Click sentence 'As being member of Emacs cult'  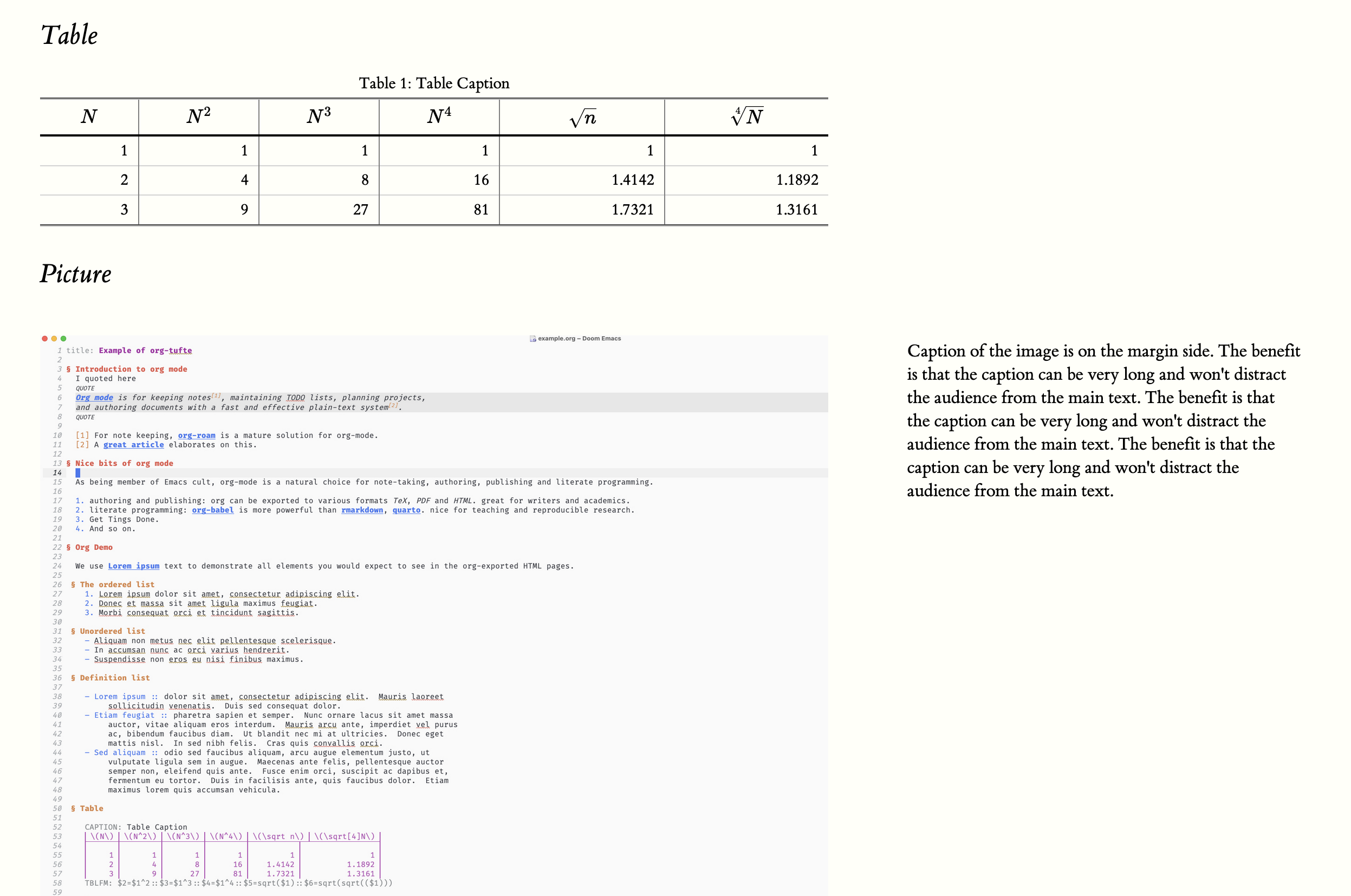coord(364,482)
